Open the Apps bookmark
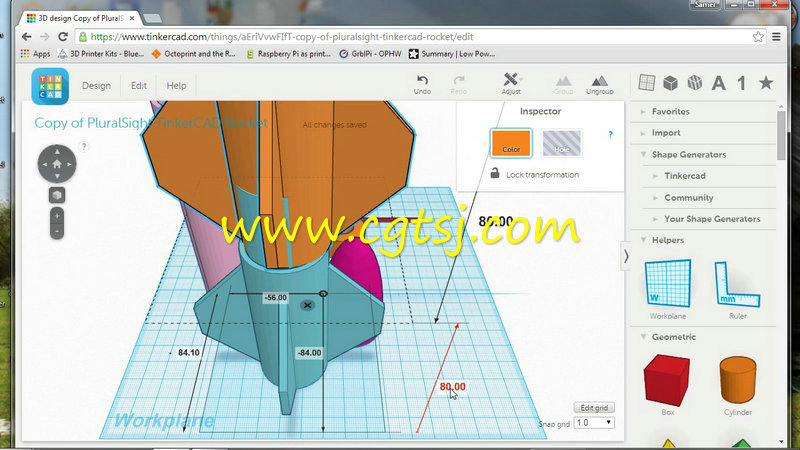This screenshot has height=450, width=800. (x=36, y=54)
